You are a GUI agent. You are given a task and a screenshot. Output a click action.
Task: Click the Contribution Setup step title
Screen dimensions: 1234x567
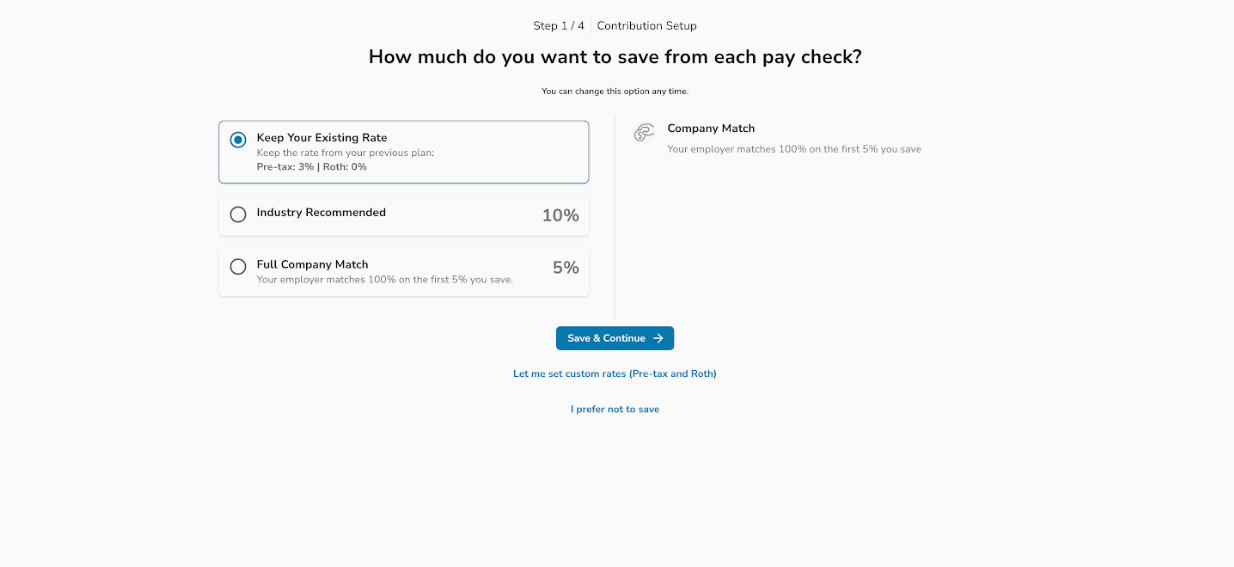[647, 26]
